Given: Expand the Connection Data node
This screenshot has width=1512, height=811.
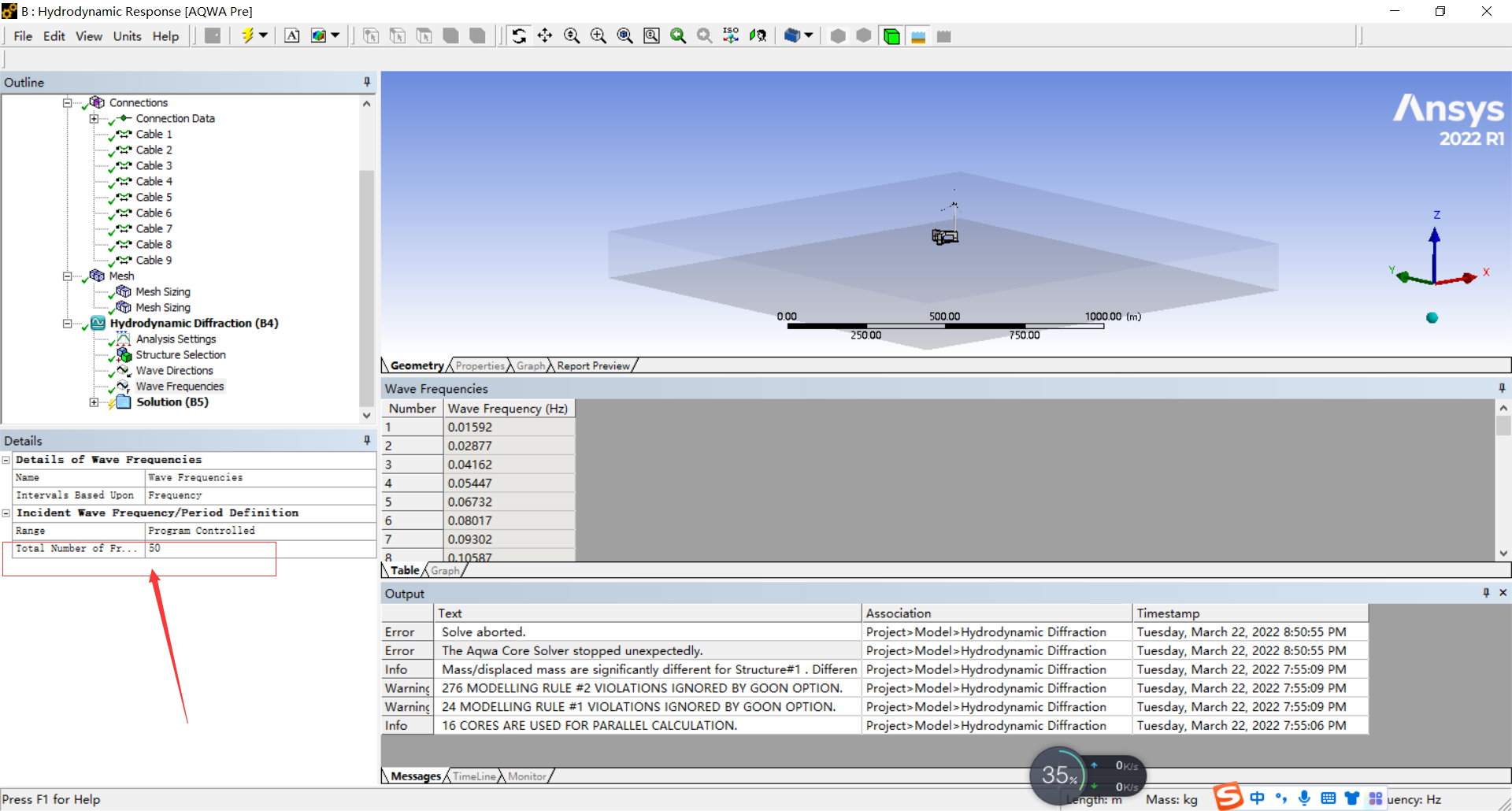Looking at the screenshot, I should 94,119.
